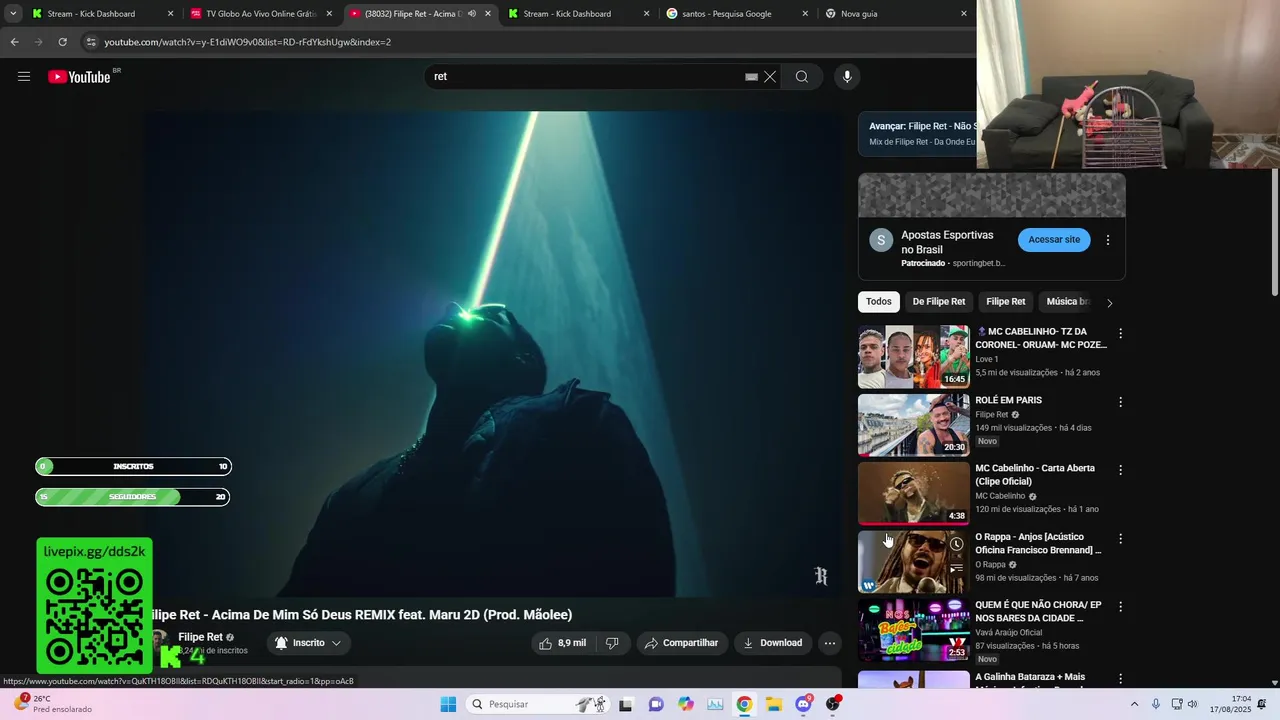View site information icon in address bar
The width and height of the screenshot is (1280, 720).
91,42
